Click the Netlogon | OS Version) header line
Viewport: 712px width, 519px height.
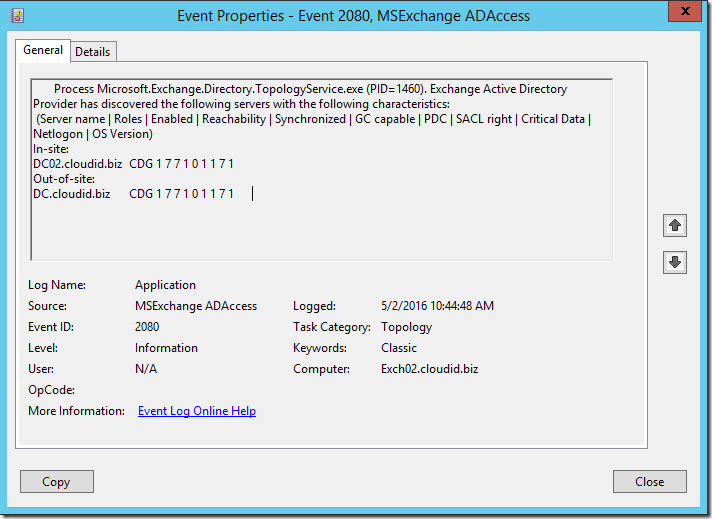[x=93, y=134]
